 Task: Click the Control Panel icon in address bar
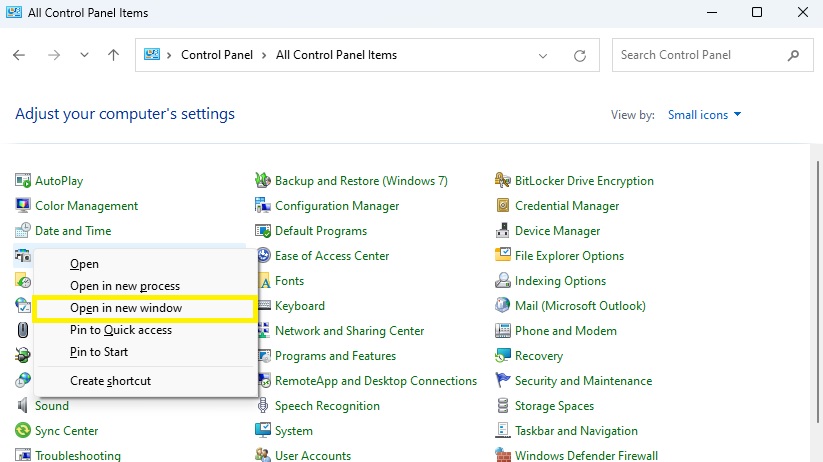click(152, 55)
